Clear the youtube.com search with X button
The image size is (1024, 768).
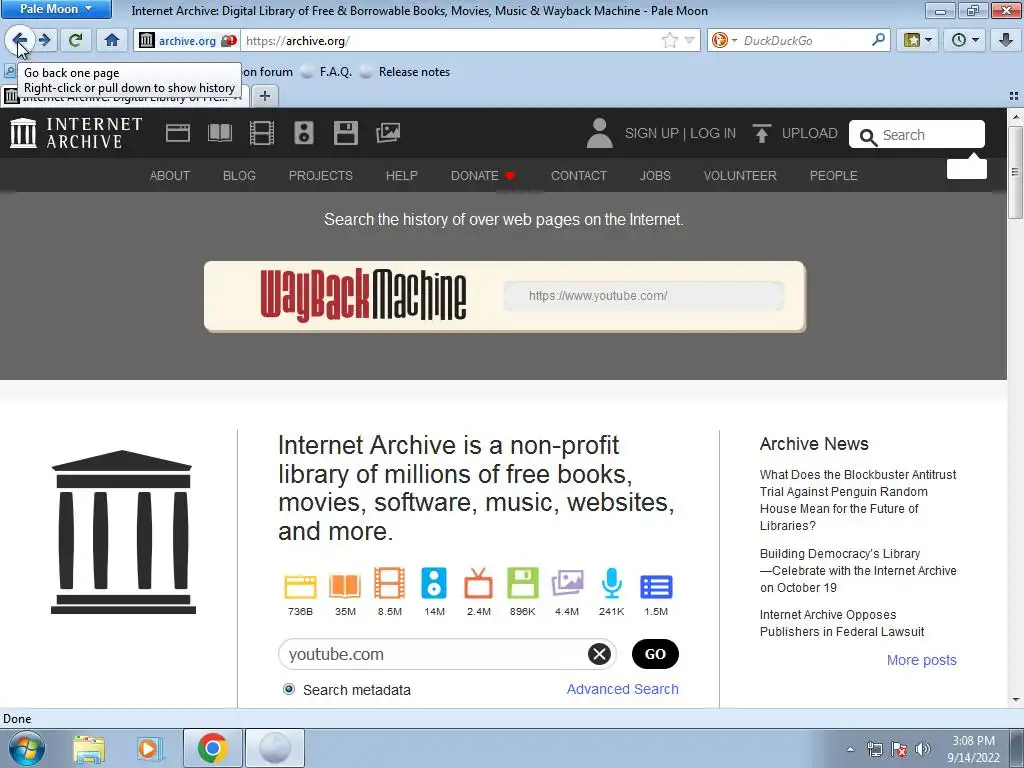coord(599,654)
